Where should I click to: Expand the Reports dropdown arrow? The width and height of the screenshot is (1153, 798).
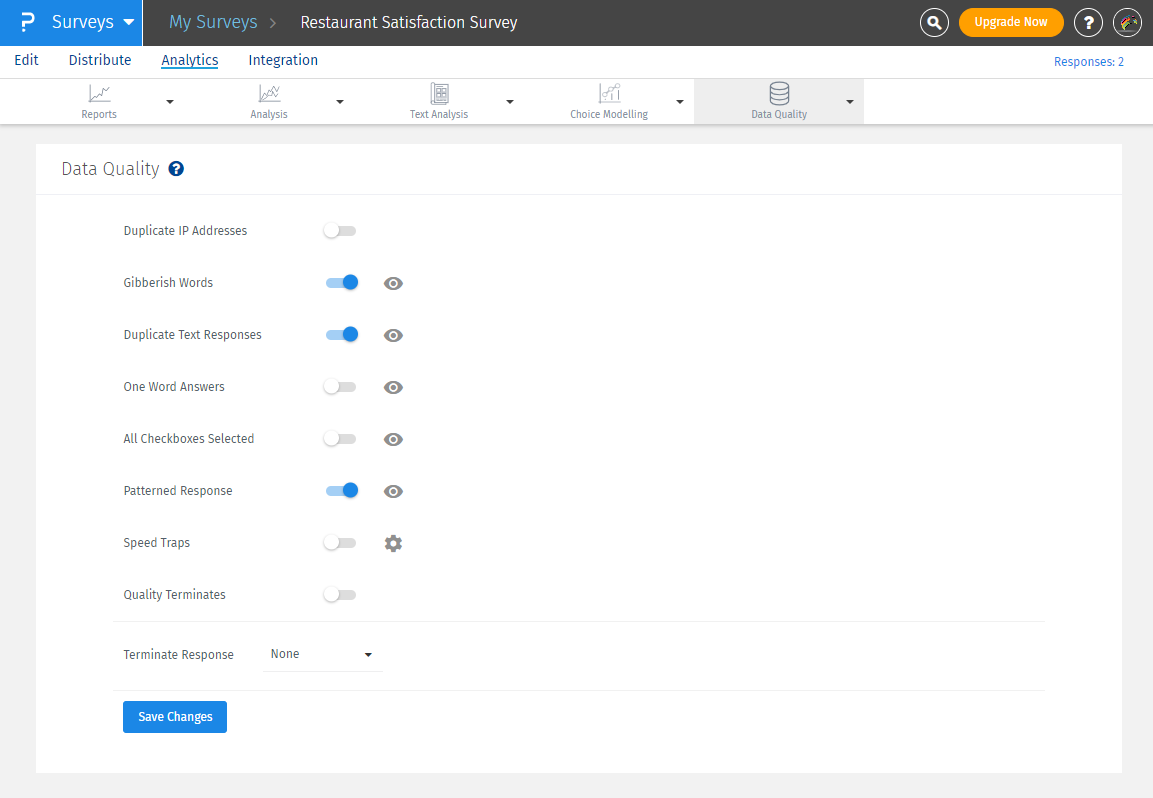pyautogui.click(x=169, y=102)
